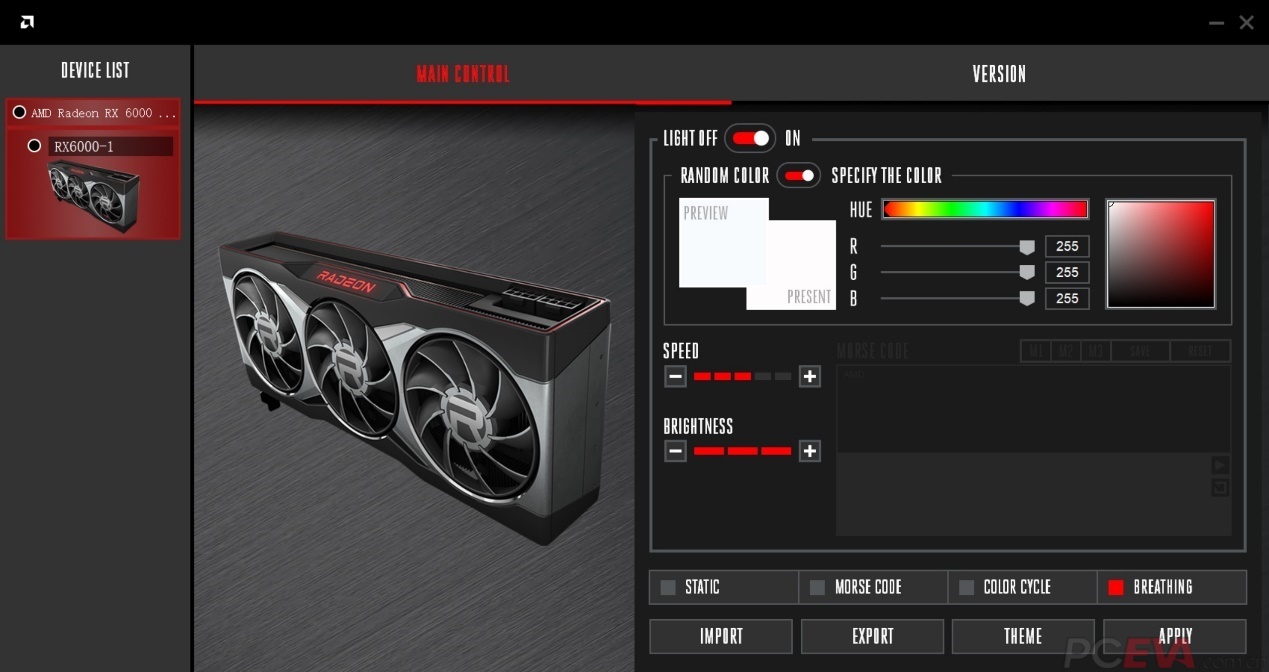
Task: Switch to the Main Control tab
Action: click(x=463, y=74)
